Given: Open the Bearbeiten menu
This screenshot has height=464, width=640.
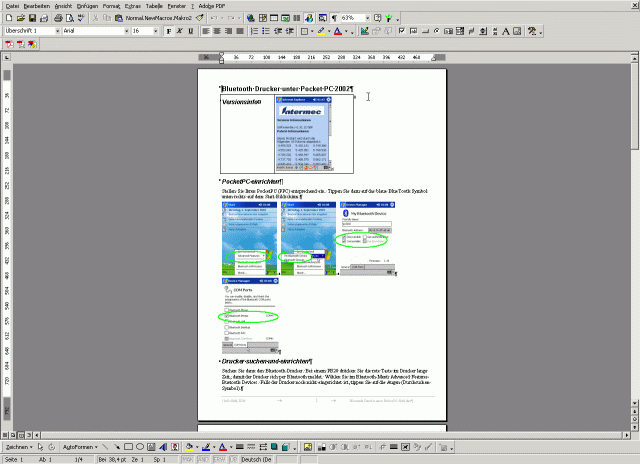Looking at the screenshot, I should [x=37, y=6].
